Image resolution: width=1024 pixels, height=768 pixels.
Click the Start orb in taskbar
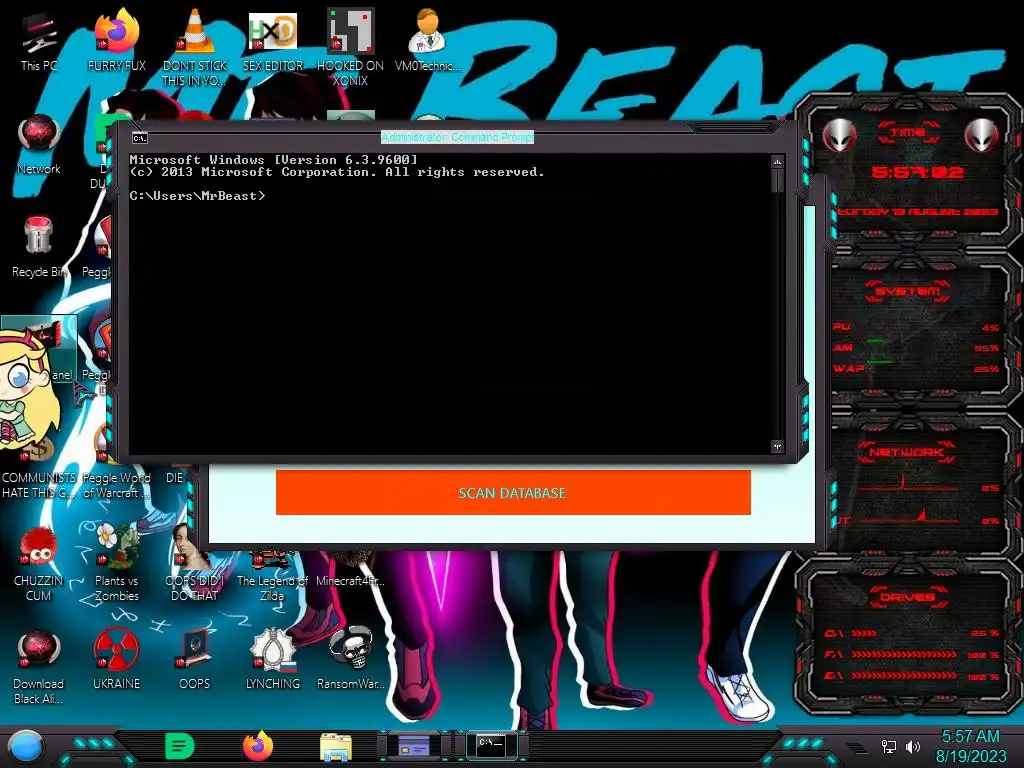[26, 746]
